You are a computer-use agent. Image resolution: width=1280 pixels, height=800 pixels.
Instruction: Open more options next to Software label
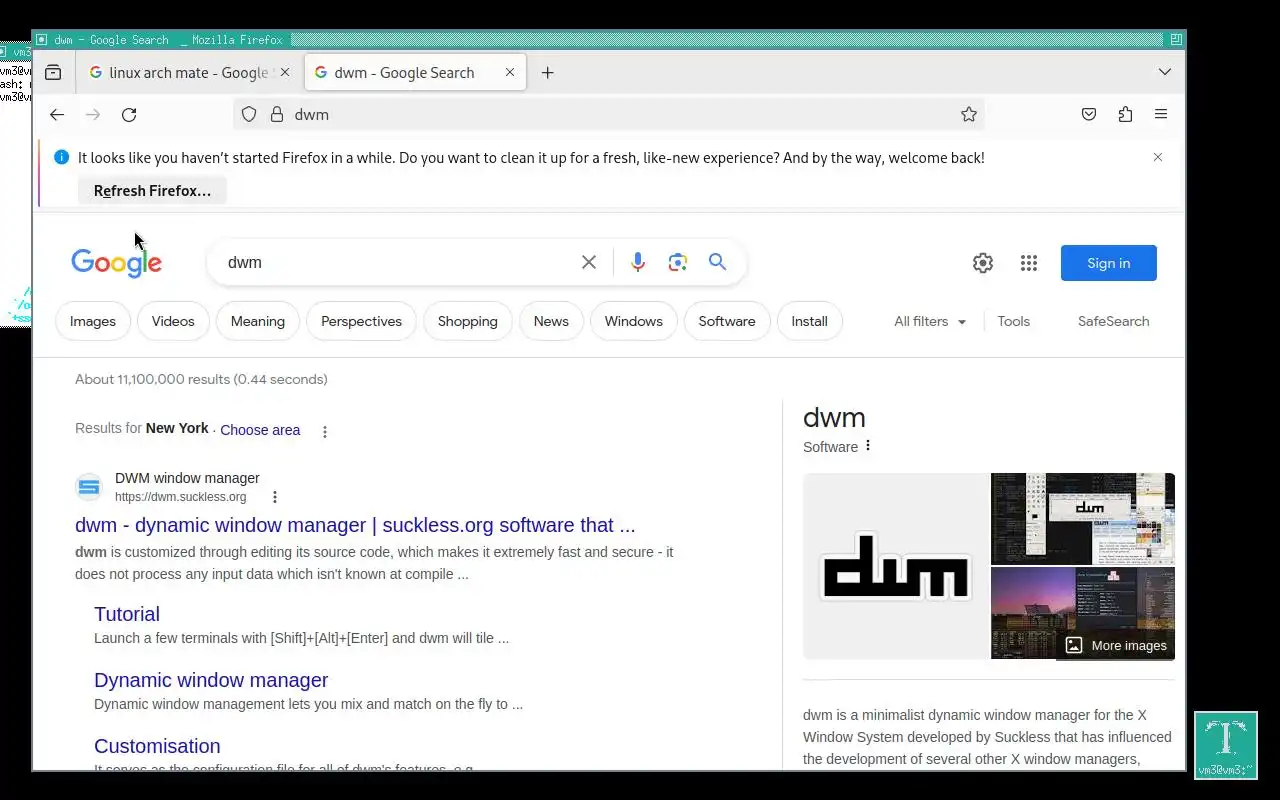point(868,446)
